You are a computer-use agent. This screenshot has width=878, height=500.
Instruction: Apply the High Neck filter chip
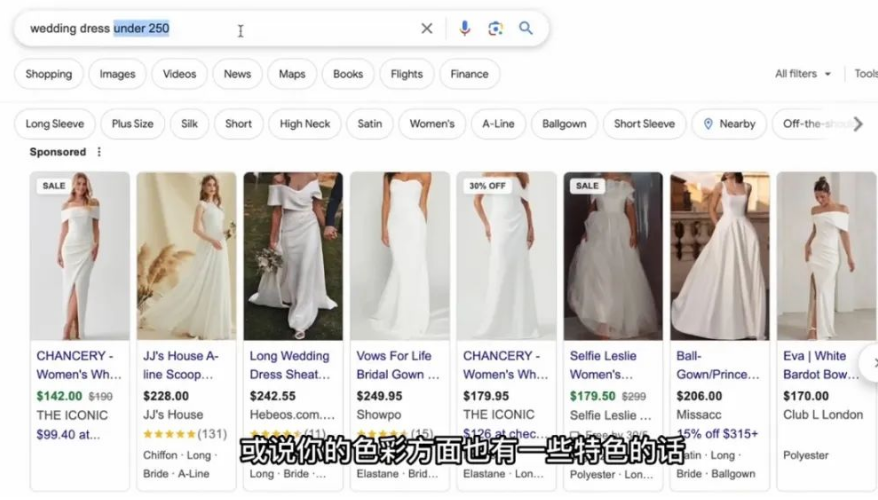(x=305, y=124)
